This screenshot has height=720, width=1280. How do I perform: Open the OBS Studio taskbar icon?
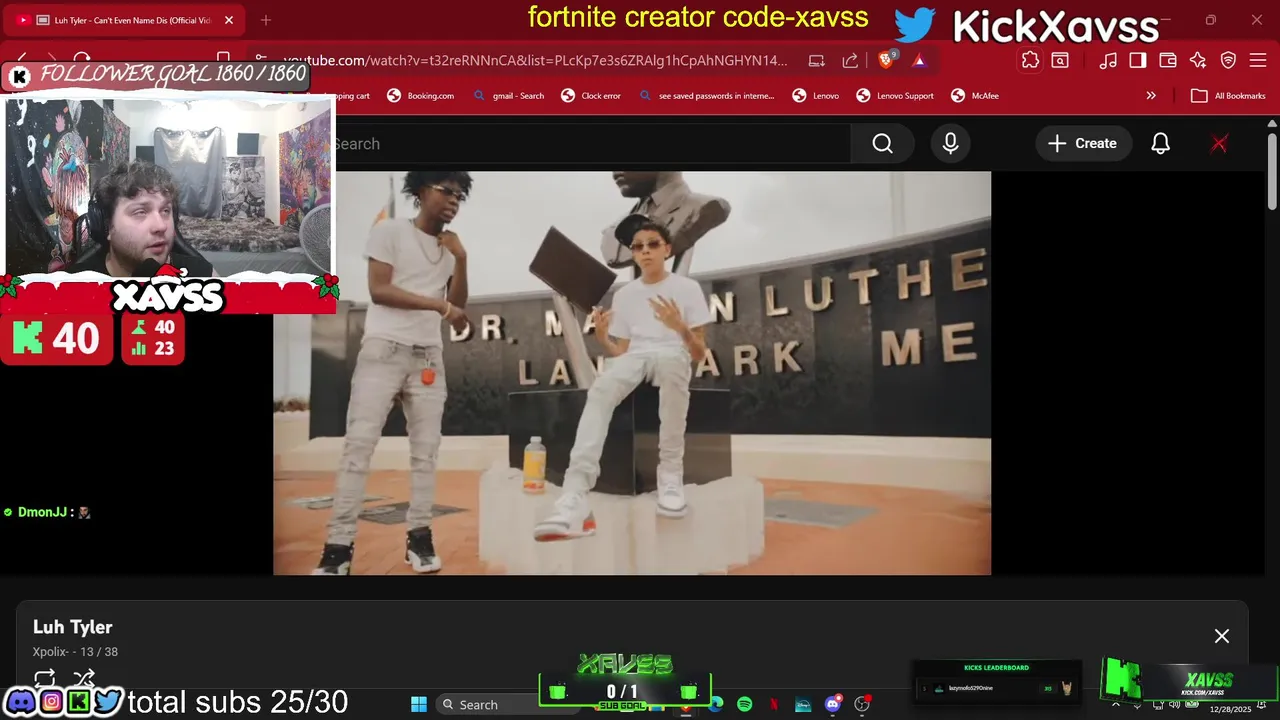[x=861, y=705]
